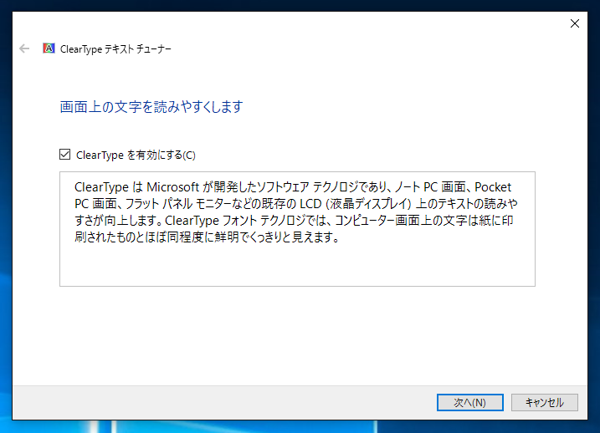
Task: Close the ClearType Text Tuner window
Action: 574,24
